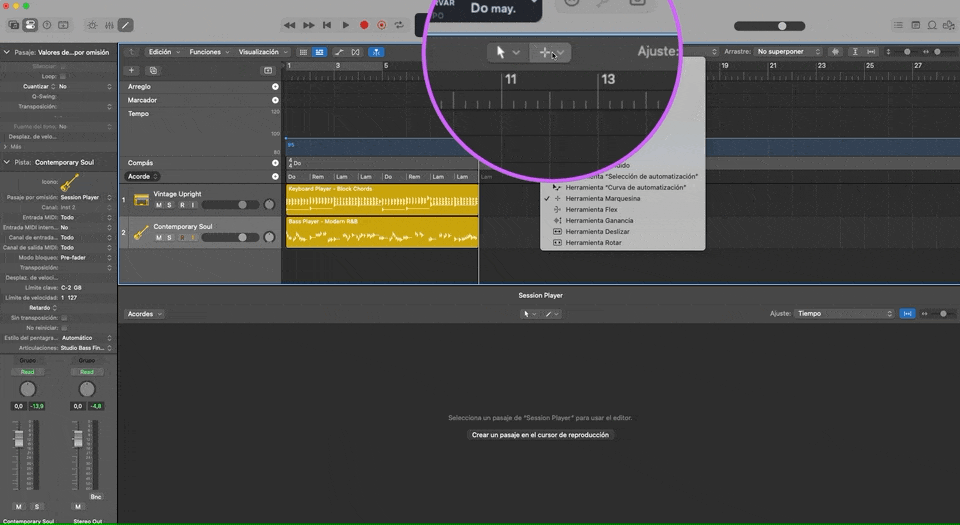Solo the Vintage Upright track
This screenshot has height=525, width=960.
170,205
